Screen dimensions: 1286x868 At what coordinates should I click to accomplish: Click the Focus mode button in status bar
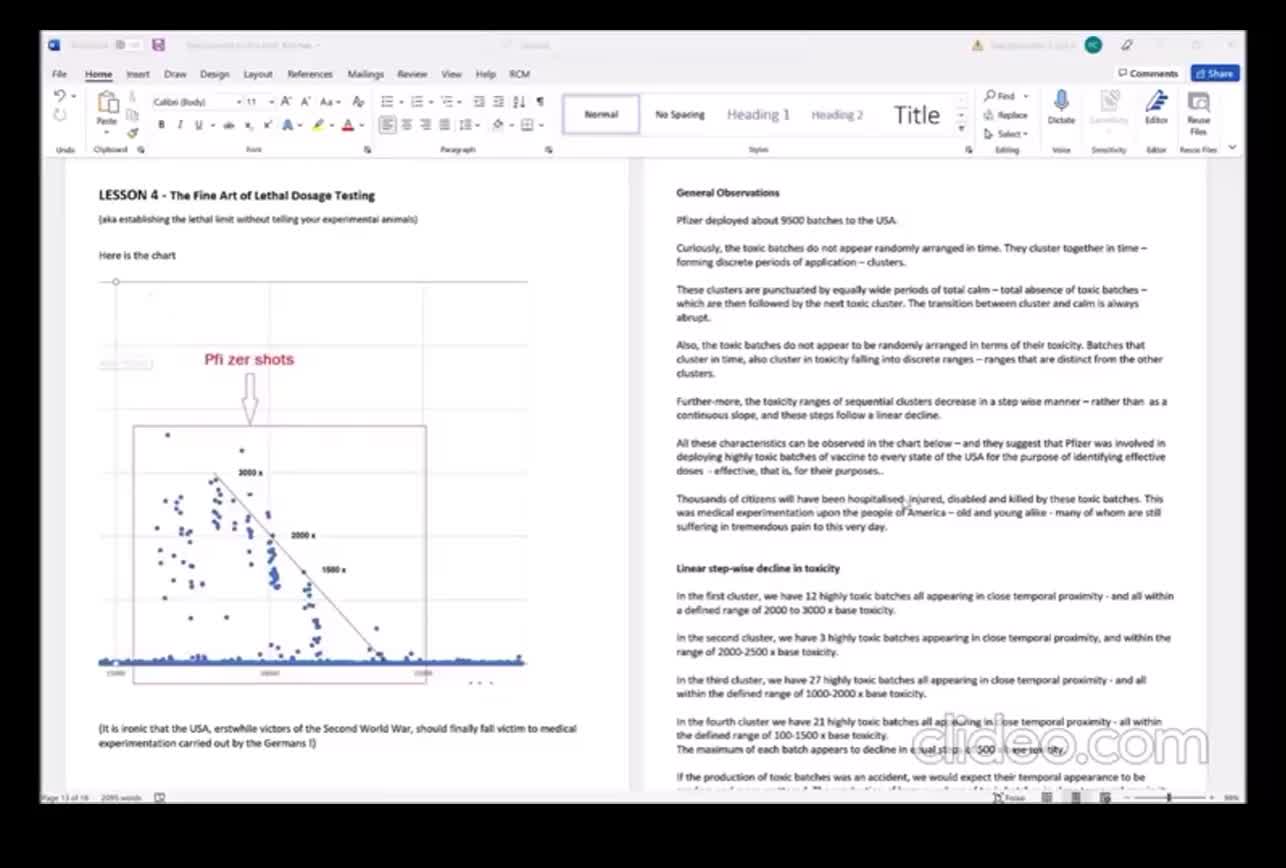click(1010, 798)
